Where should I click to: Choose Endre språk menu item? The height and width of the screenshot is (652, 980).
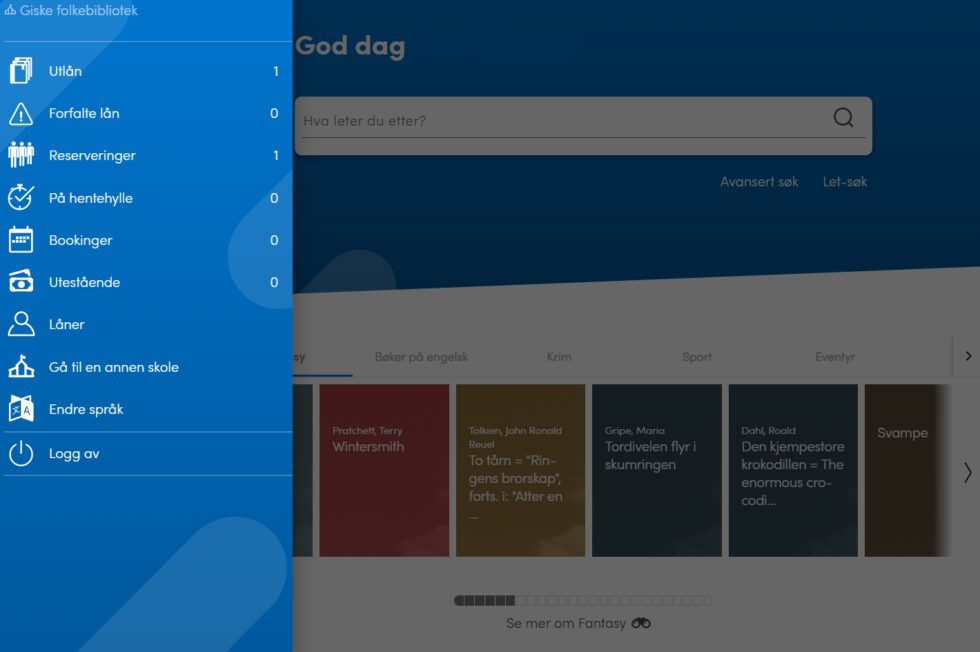coord(86,409)
